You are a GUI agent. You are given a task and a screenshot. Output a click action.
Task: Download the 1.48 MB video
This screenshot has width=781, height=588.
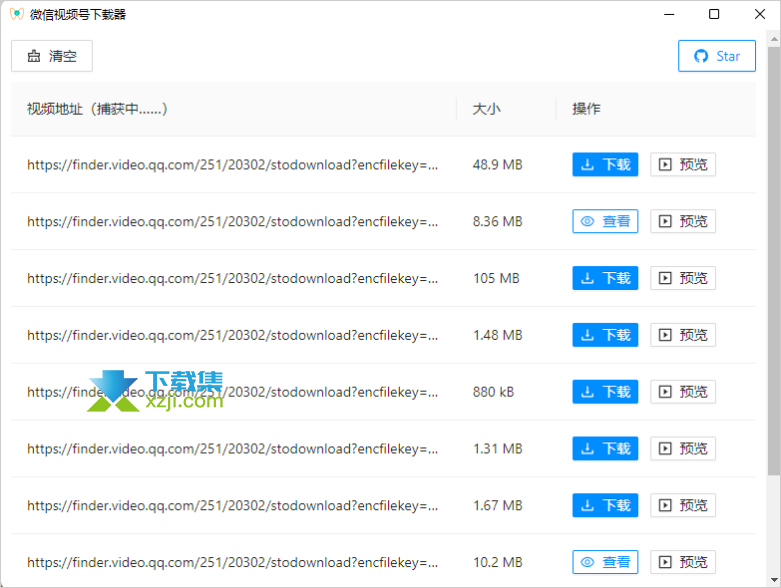tap(605, 335)
